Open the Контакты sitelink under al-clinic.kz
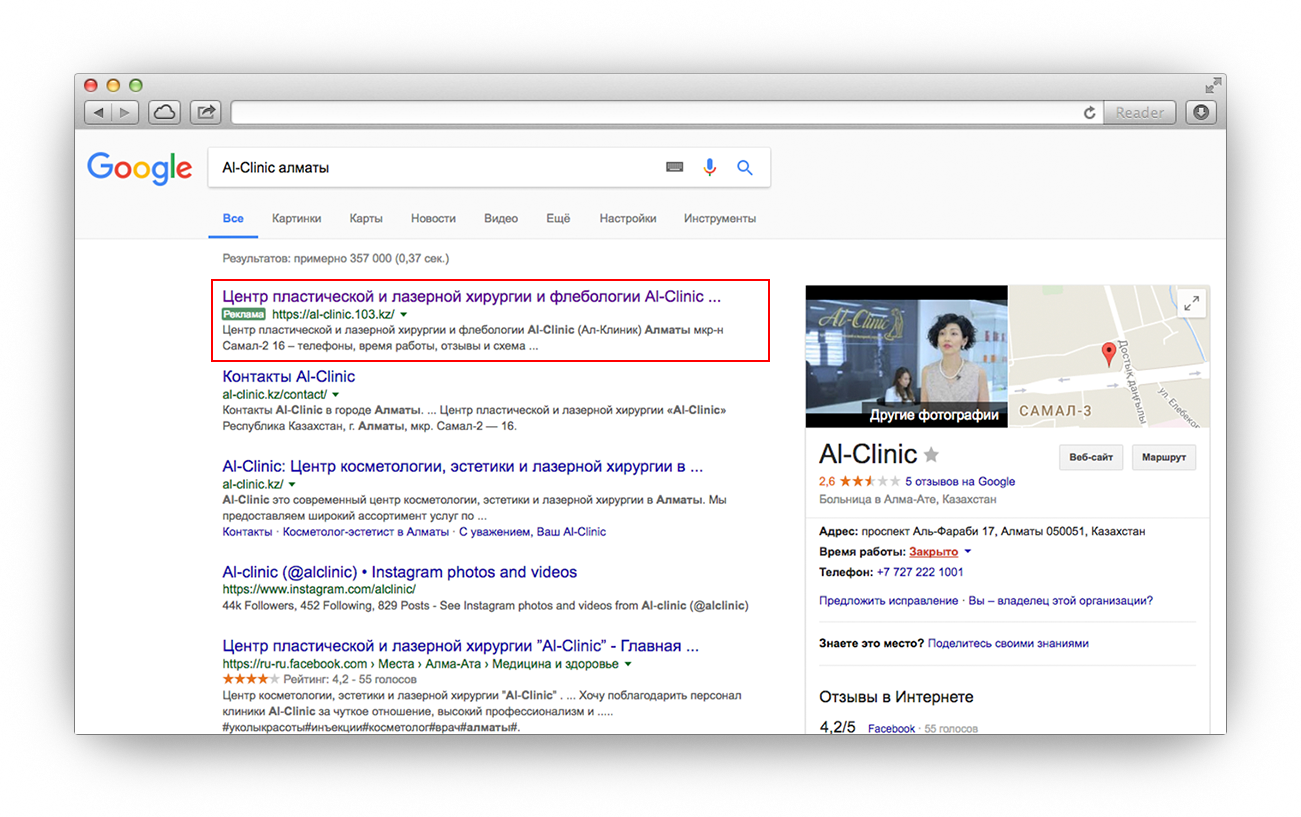This screenshot has height=817, width=1301. click(x=247, y=532)
